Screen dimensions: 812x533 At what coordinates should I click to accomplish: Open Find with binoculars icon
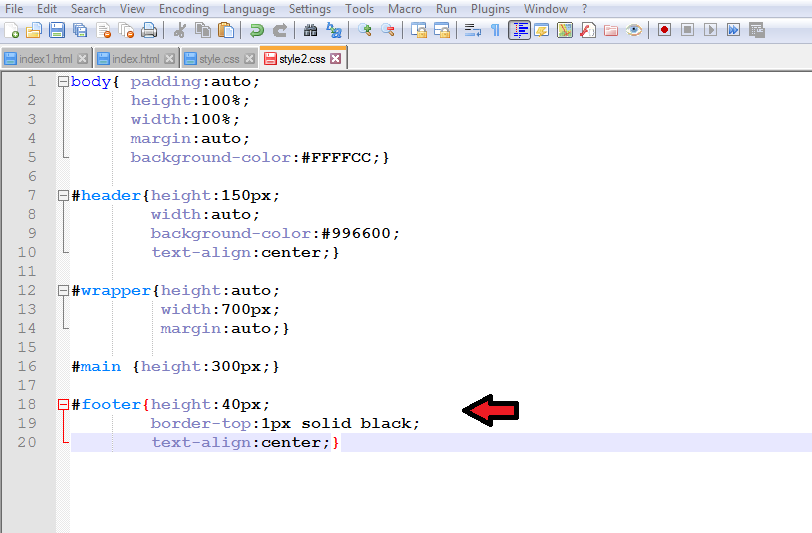[310, 31]
